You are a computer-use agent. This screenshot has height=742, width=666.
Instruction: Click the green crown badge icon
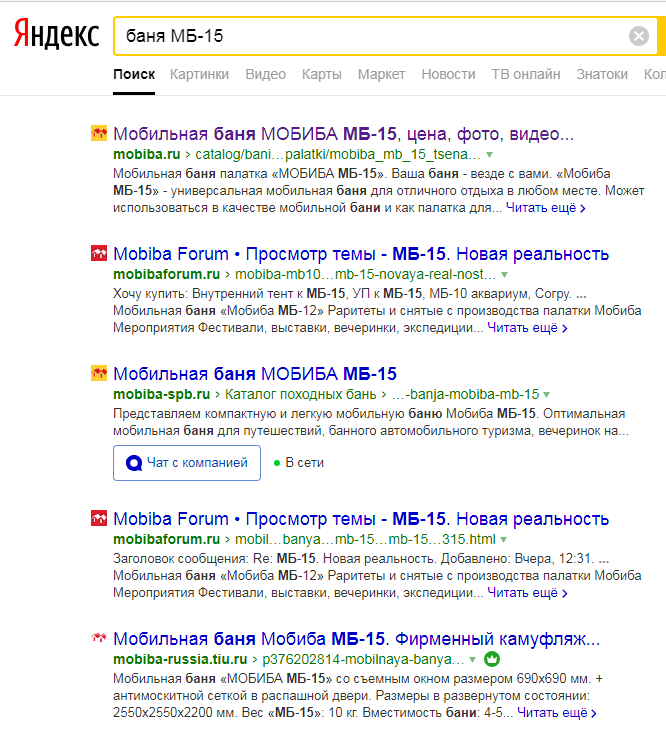(492, 660)
